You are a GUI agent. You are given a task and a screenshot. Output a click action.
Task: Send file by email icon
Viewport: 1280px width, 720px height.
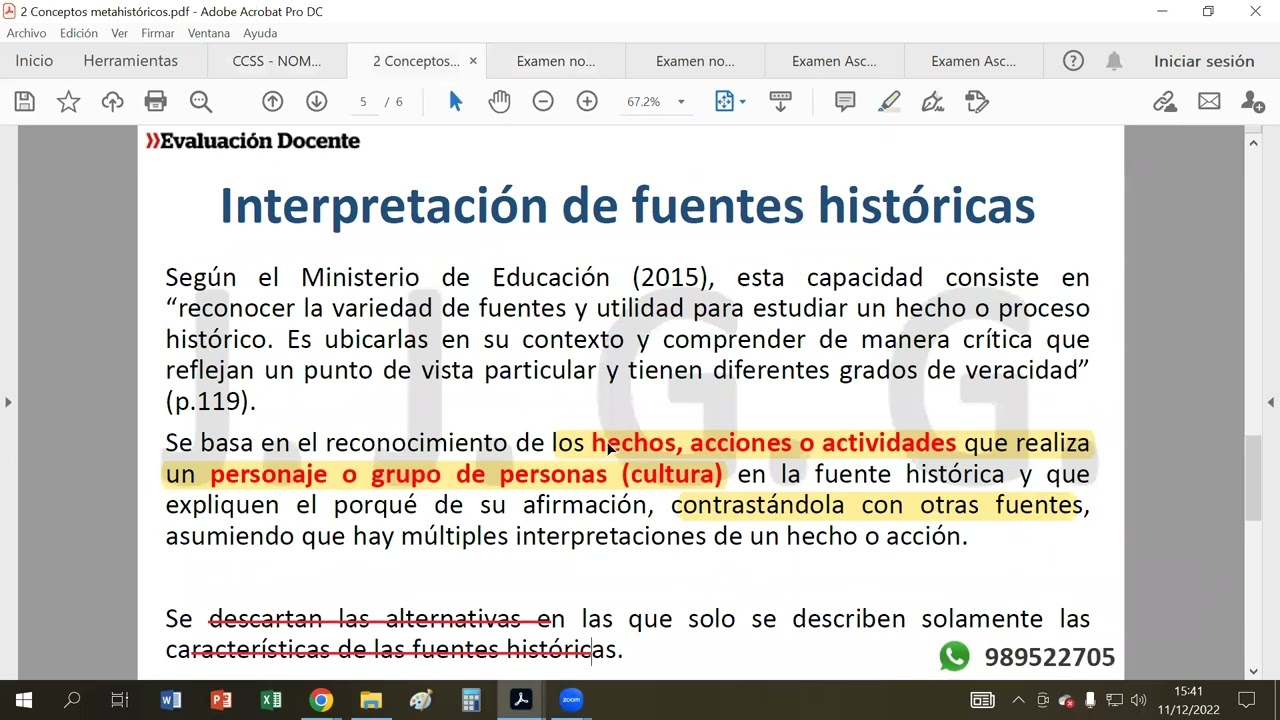tap(1209, 101)
